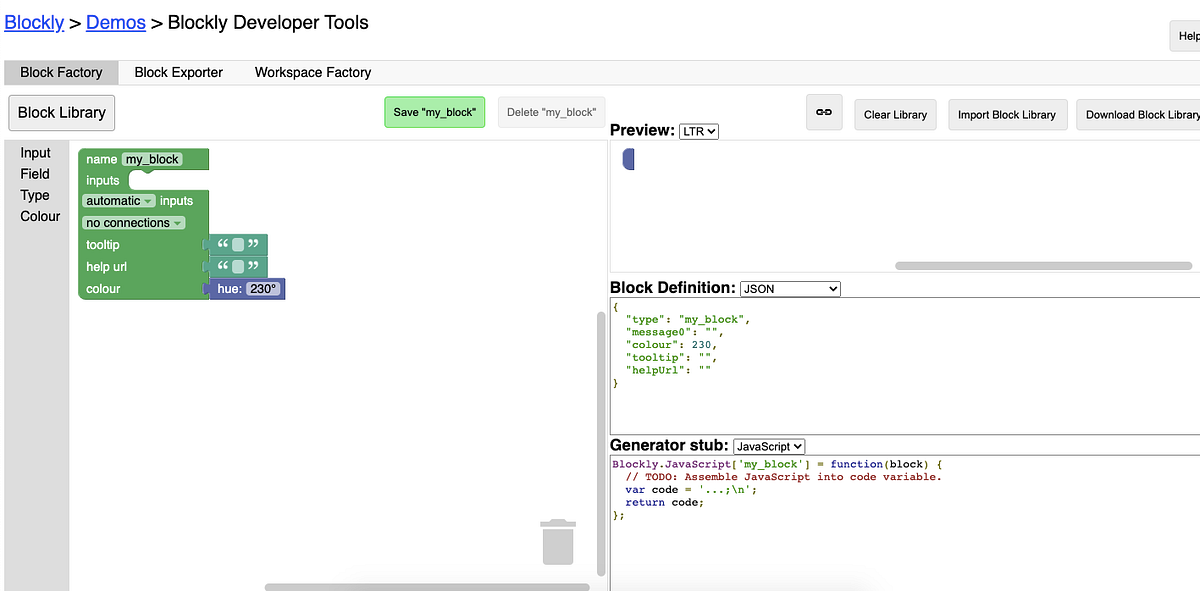Expand the no connections dropdown
This screenshot has width=1200, height=591.
coord(134,222)
